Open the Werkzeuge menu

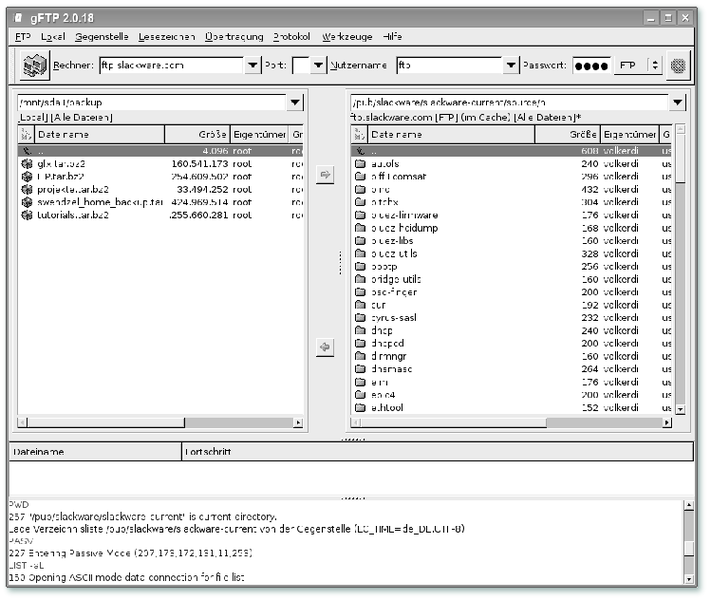click(346, 37)
